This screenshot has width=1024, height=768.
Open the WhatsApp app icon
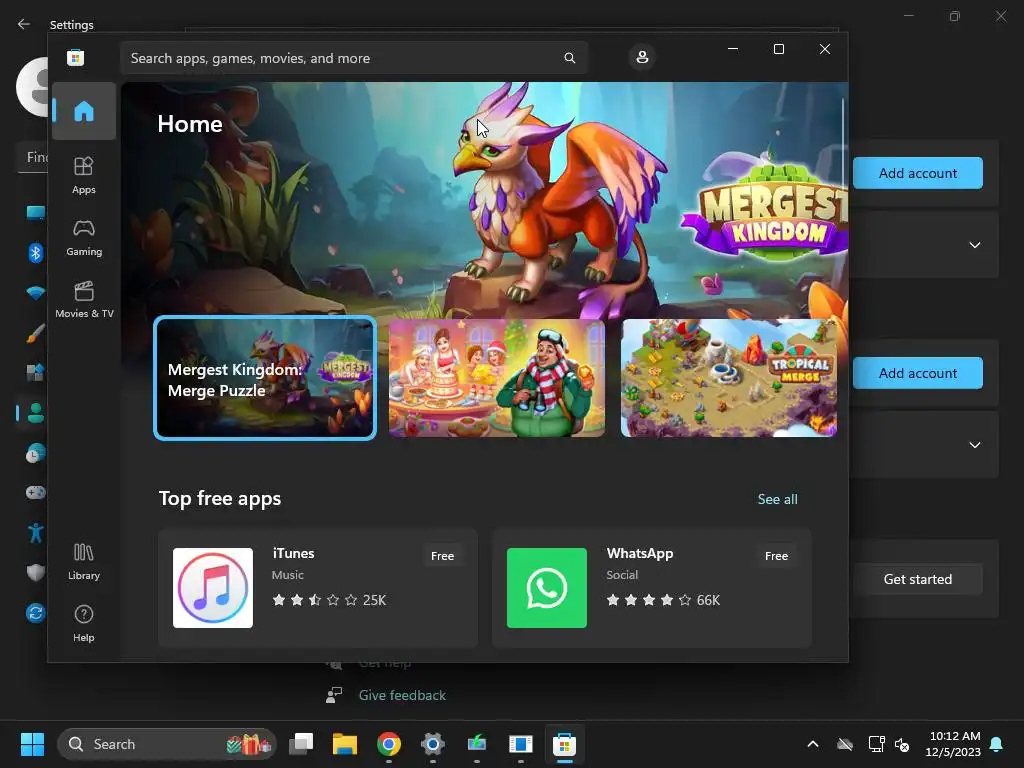coord(547,588)
